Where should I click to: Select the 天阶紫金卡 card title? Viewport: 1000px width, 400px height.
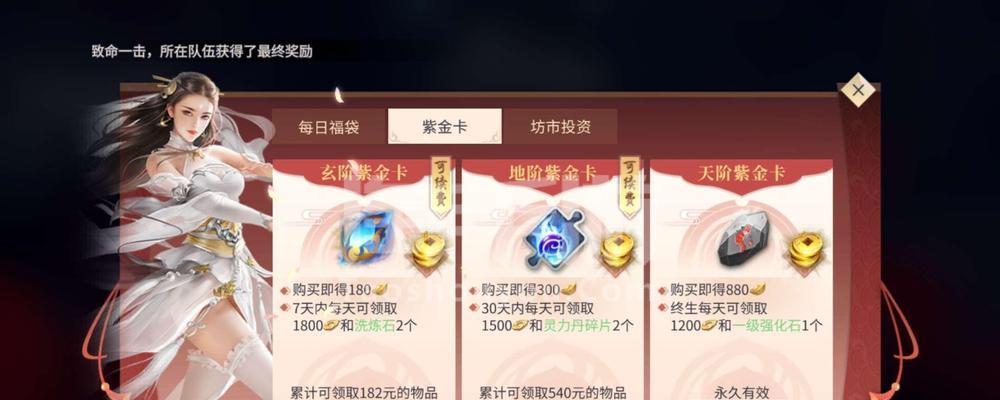(741, 173)
